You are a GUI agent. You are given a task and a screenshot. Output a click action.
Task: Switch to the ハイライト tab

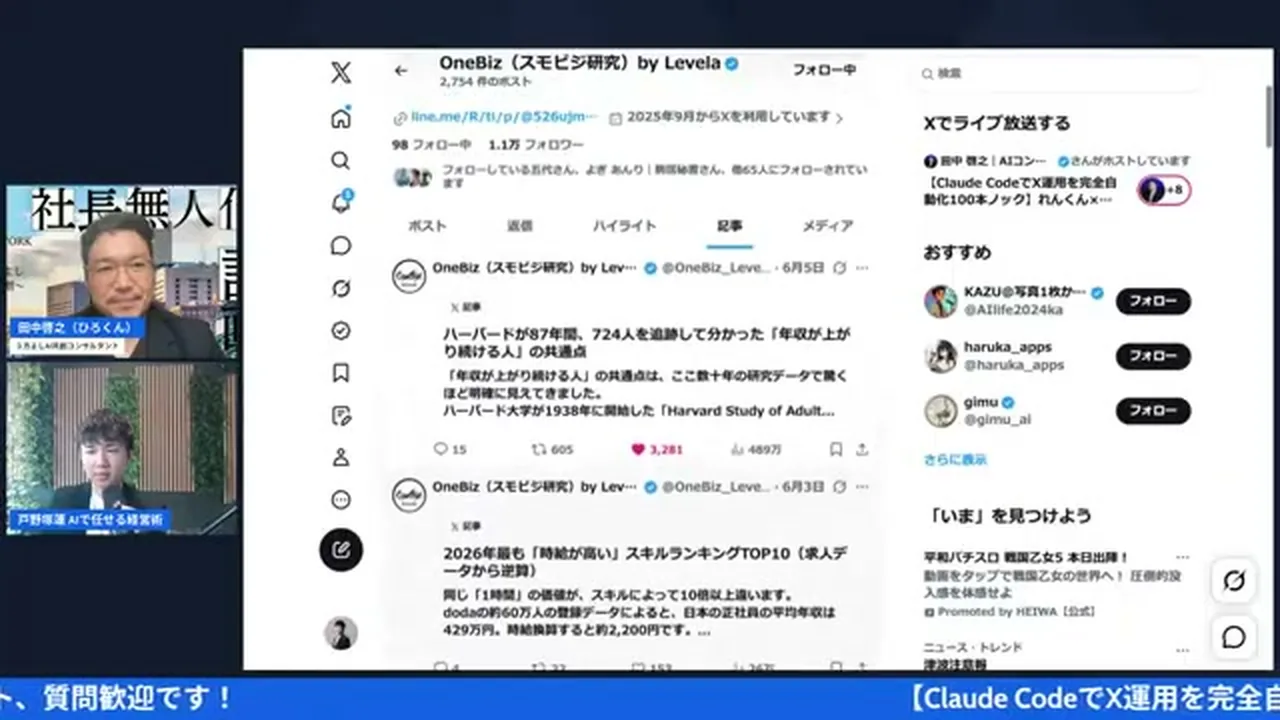pyautogui.click(x=624, y=226)
